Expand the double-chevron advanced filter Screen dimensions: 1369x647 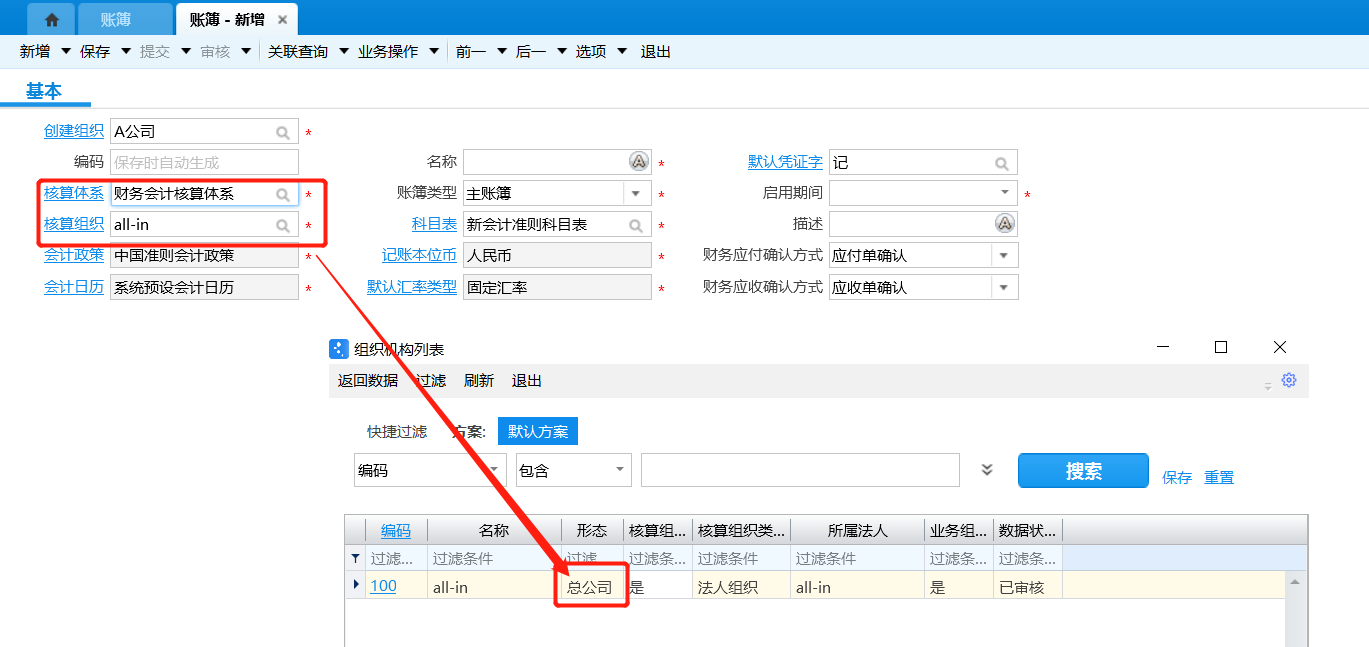pyautogui.click(x=987, y=470)
